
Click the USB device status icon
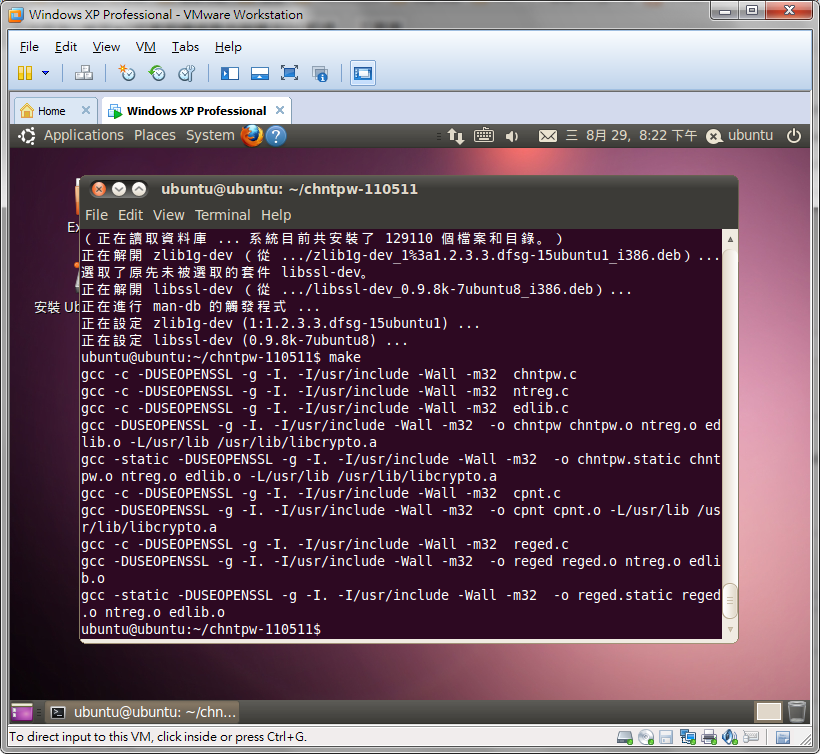[x=750, y=737]
